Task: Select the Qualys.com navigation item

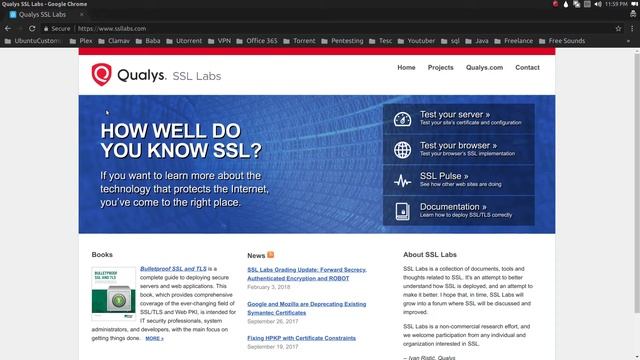Action: point(484,67)
